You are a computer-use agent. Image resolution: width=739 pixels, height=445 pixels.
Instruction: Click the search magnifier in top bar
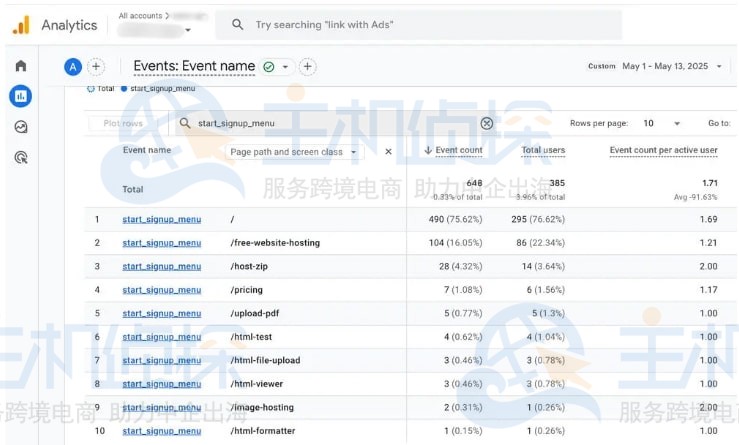tap(238, 25)
